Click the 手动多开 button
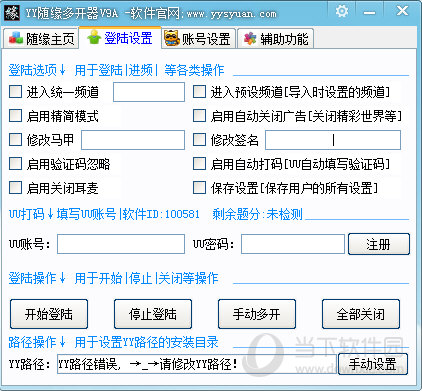 tap(257, 314)
